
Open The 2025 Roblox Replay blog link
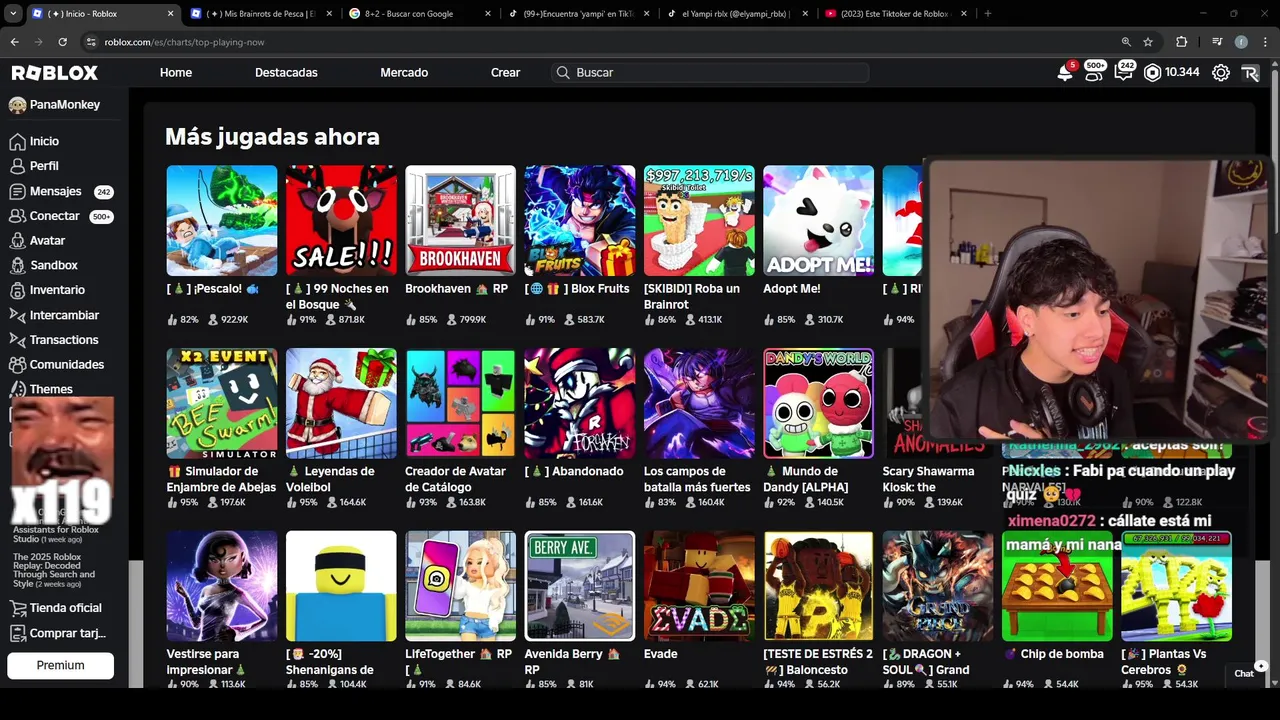click(54, 570)
